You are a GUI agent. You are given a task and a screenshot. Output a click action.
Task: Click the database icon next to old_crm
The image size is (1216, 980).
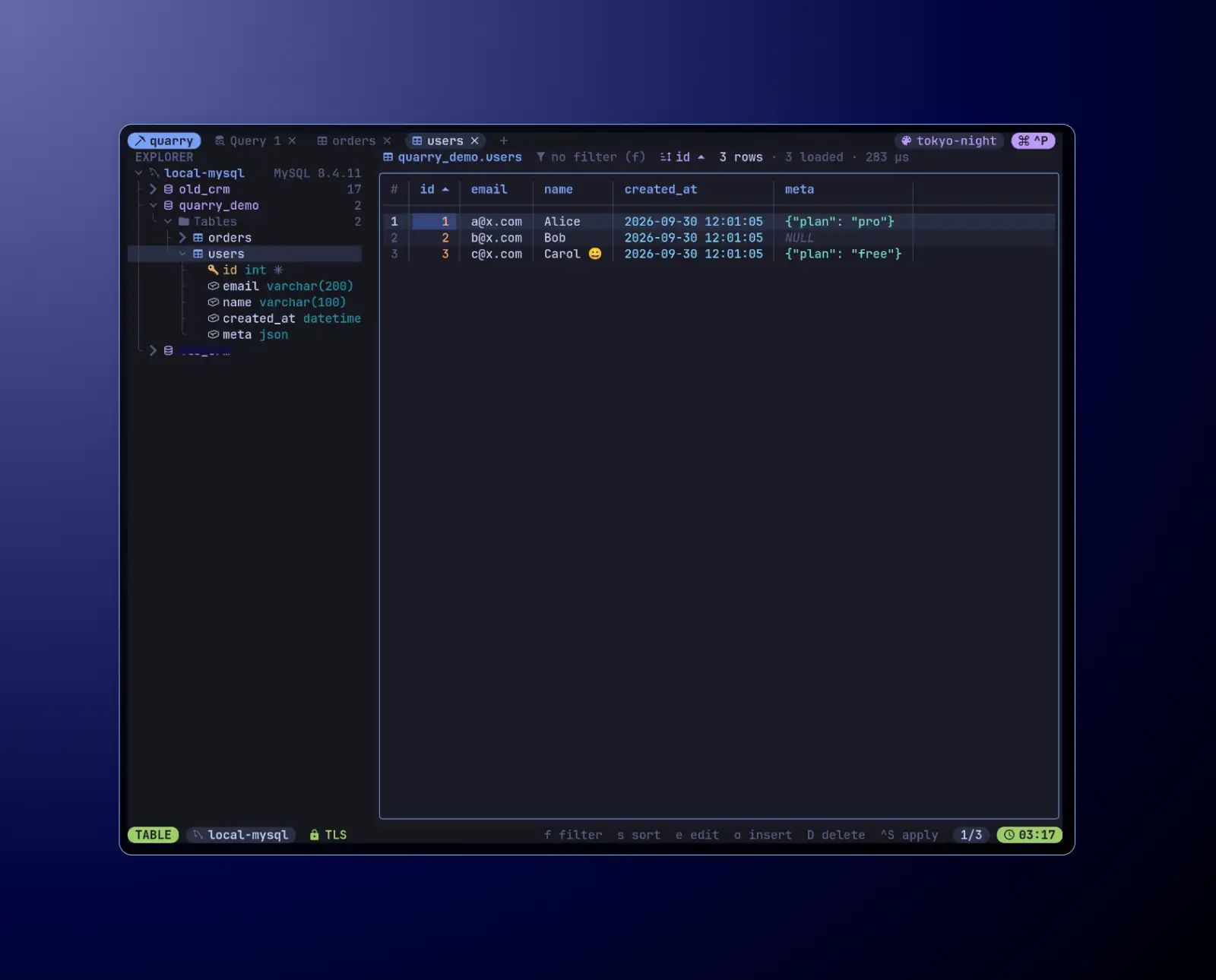(169, 189)
